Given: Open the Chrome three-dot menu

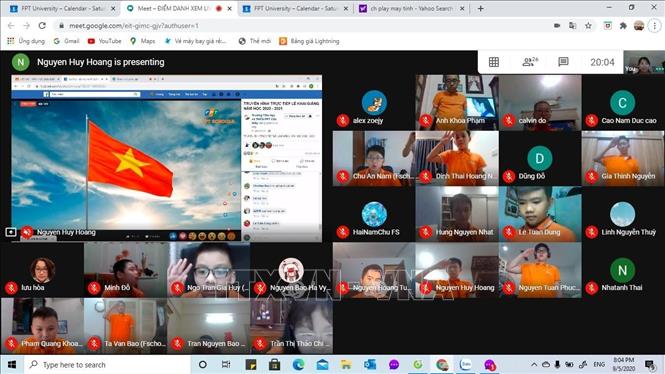Looking at the screenshot, I should tap(654, 25).
